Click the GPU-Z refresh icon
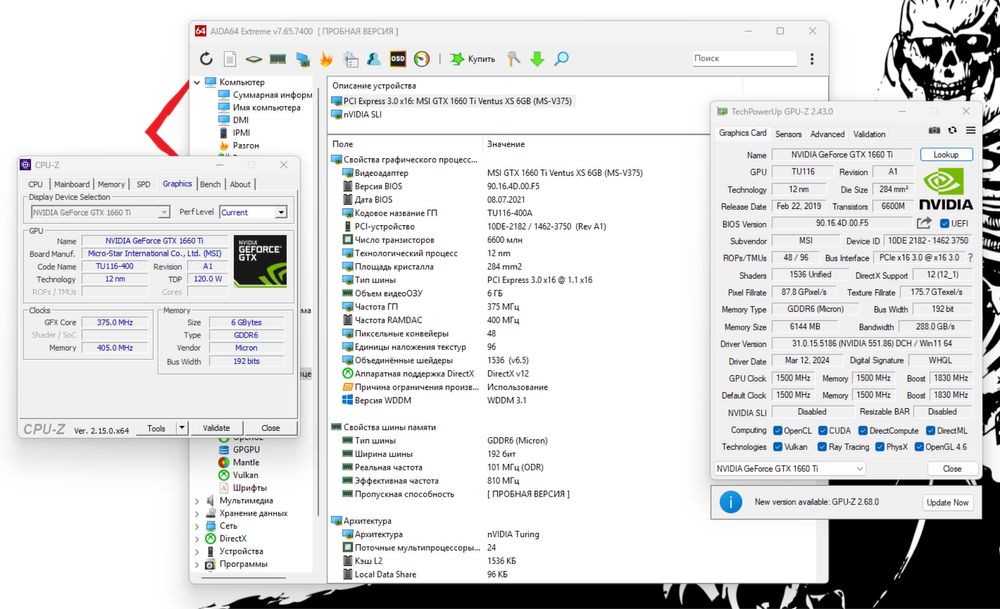This screenshot has height=609, width=1000. pos(952,130)
